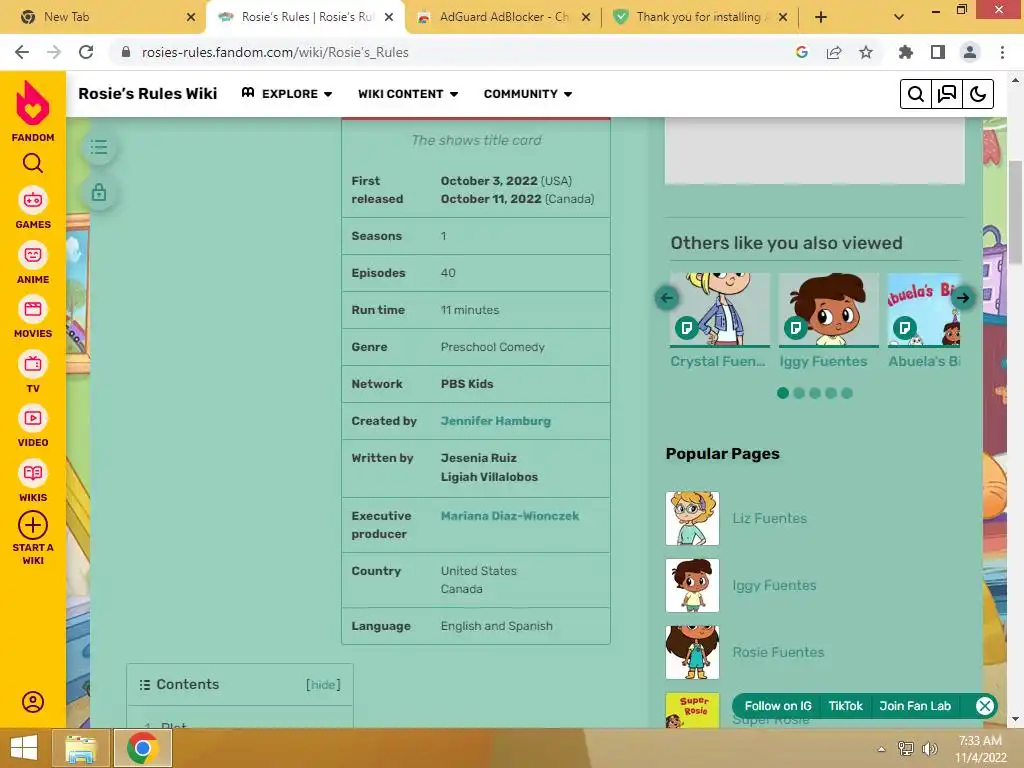View site information lock icon

(x=126, y=52)
